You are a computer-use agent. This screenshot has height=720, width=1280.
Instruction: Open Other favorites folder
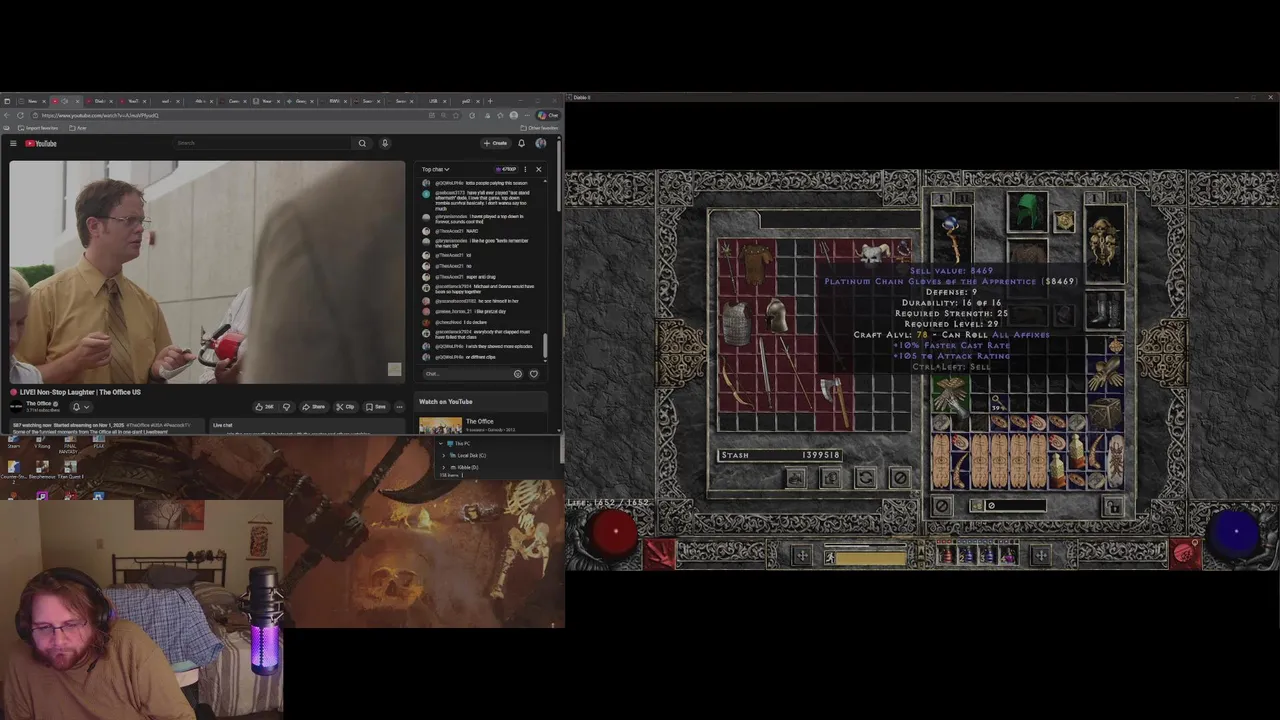[539, 128]
